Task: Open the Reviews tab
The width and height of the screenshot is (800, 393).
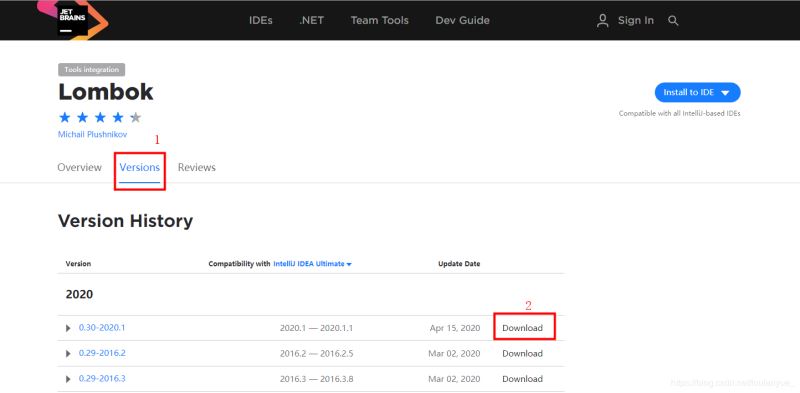Action: [x=196, y=167]
